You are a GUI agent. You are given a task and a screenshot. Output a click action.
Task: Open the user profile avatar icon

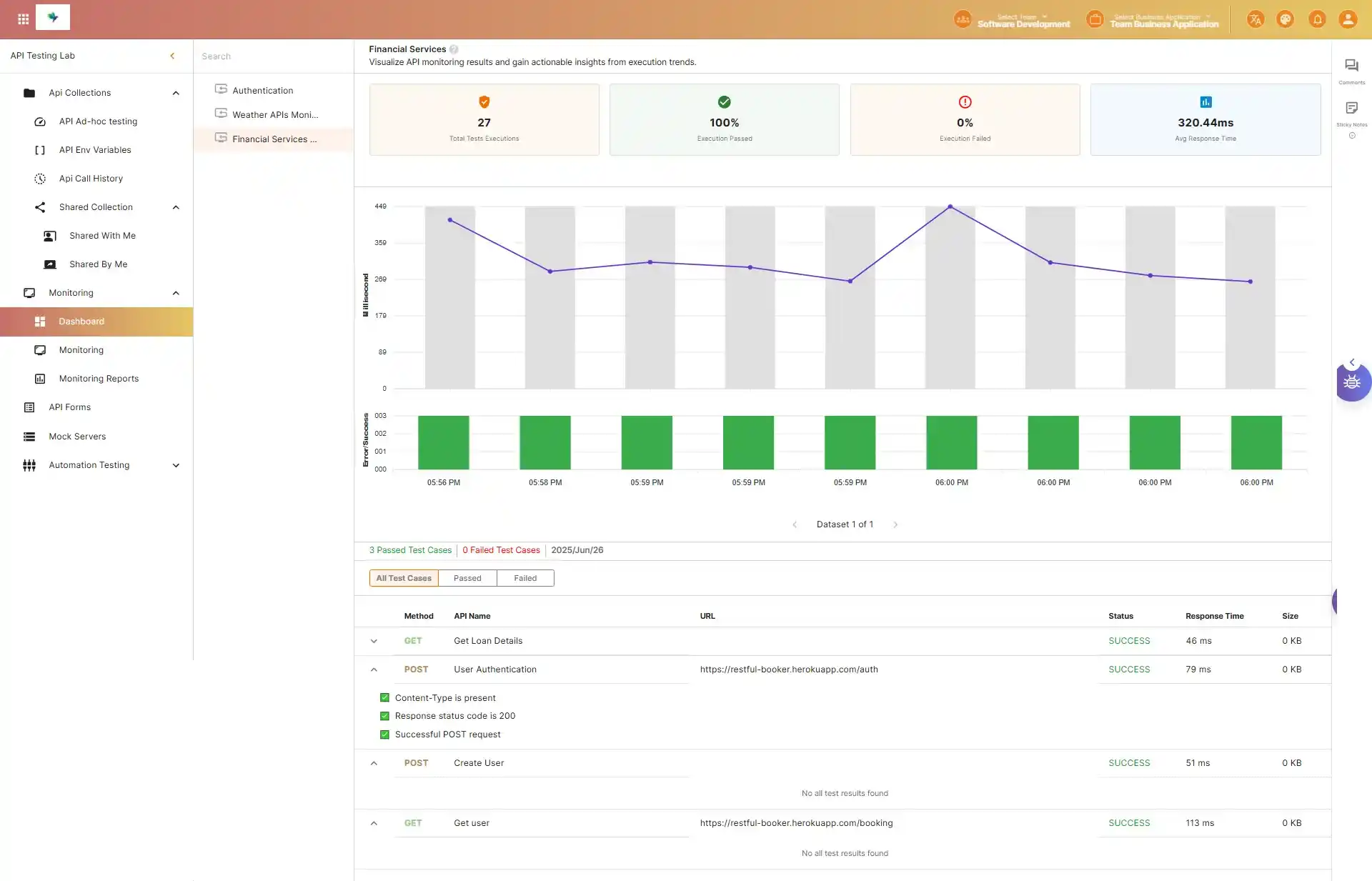tap(1348, 19)
